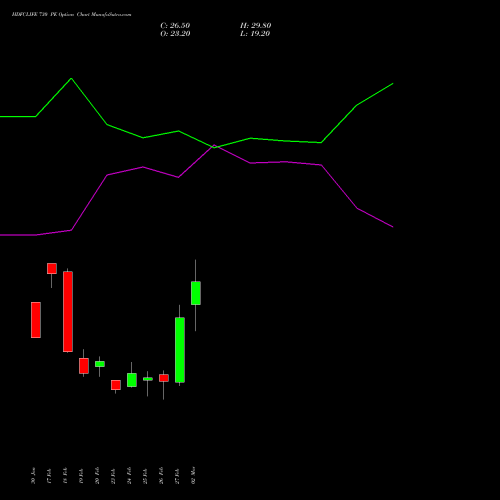Viewport: 500px width, 500px height.
Task: Click the red candlestick for 19 Feb
Action: tap(84, 366)
